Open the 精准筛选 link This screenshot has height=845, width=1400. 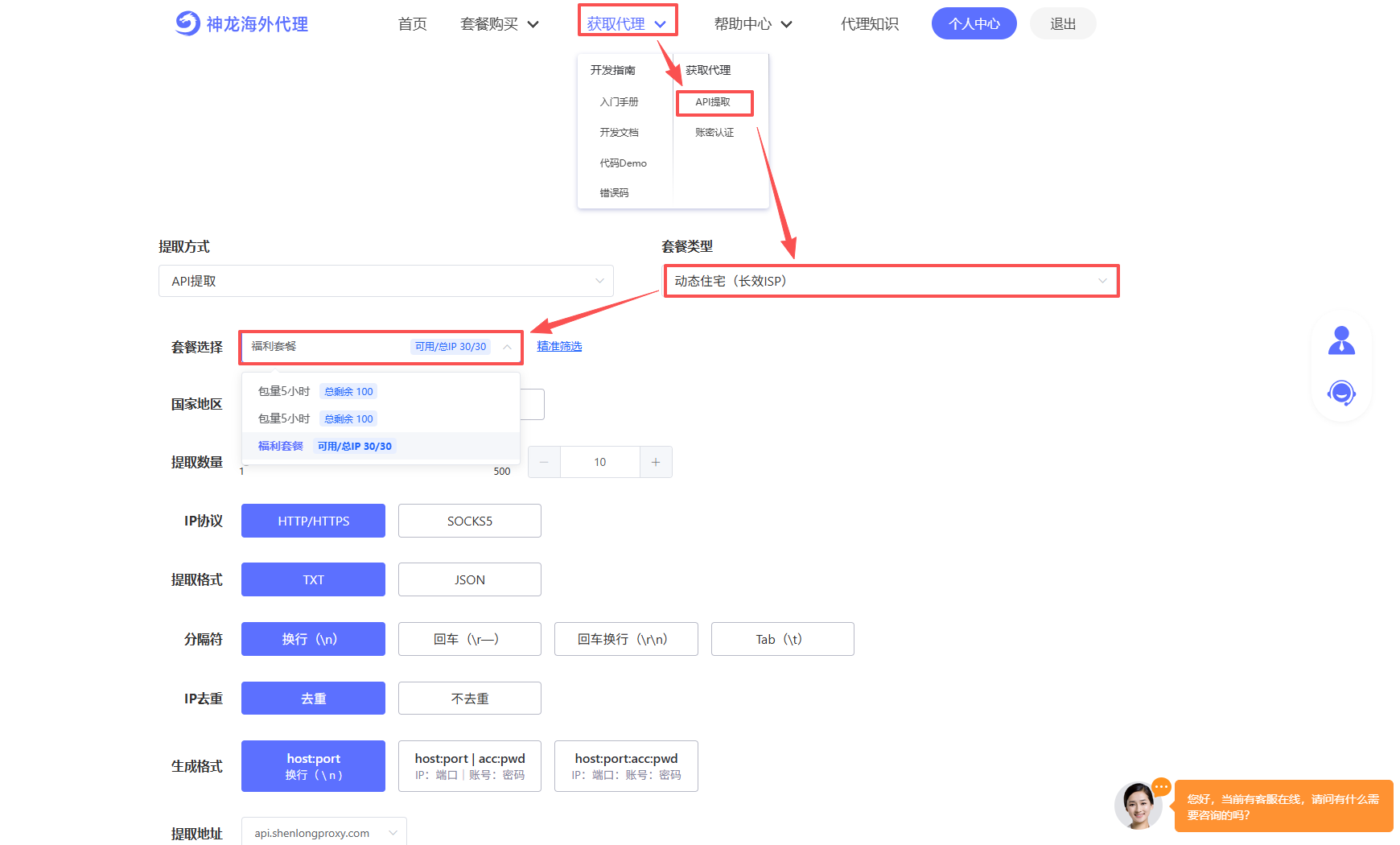[559, 346]
